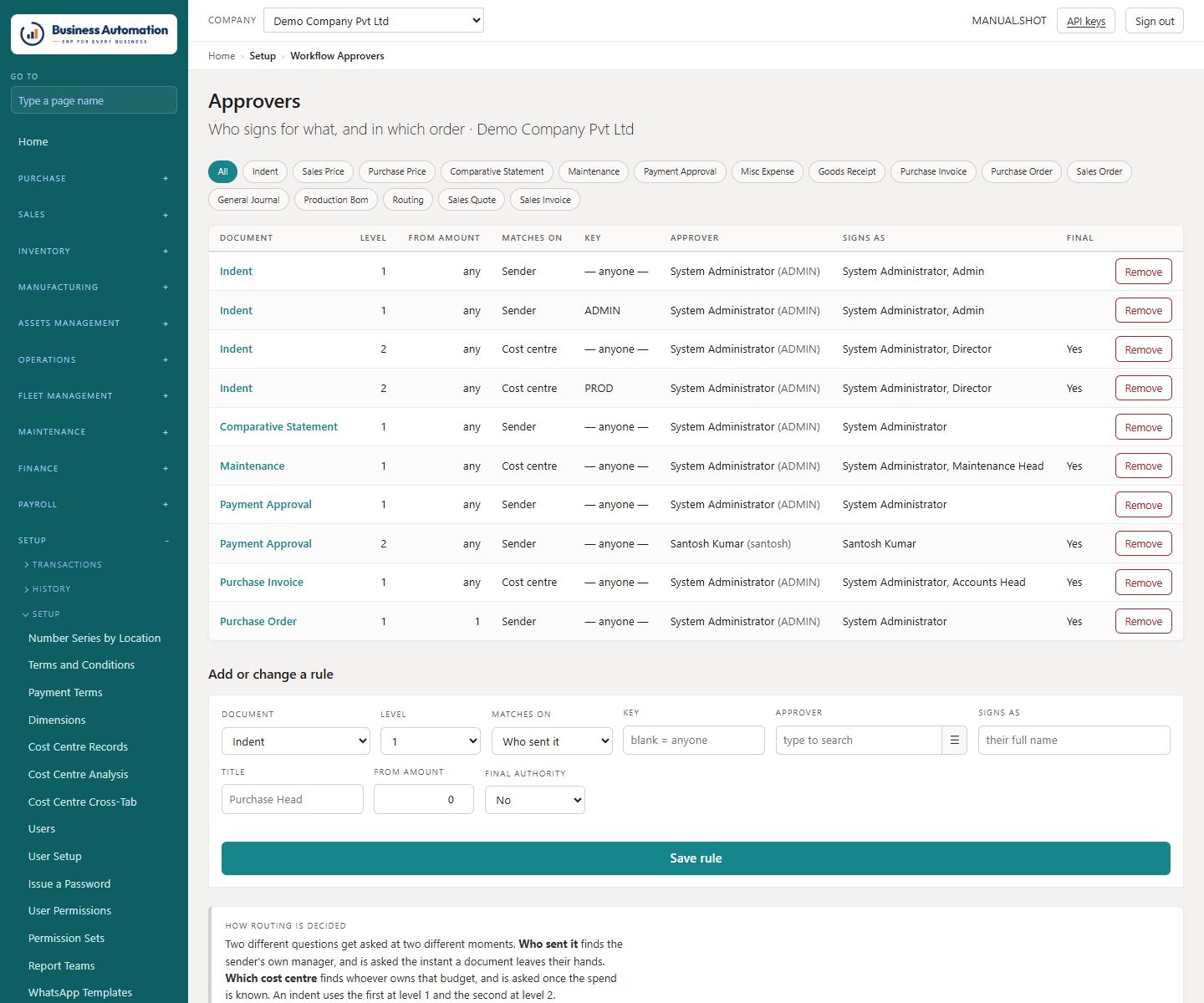1204x1003 pixels.
Task: Expand the Inventory sidebar section
Action: (x=94, y=252)
